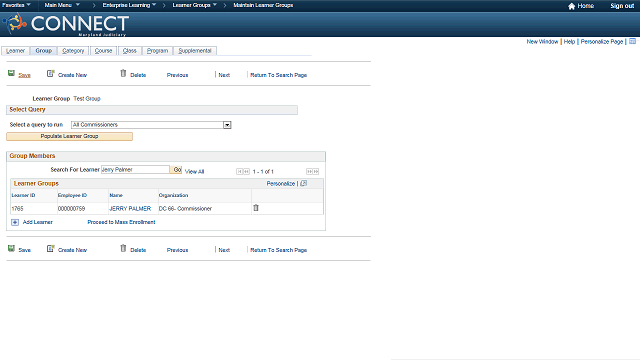Viewport: 640px width, 360px height.
Task: Click bottom Previous link
Action: pyautogui.click(x=177, y=250)
